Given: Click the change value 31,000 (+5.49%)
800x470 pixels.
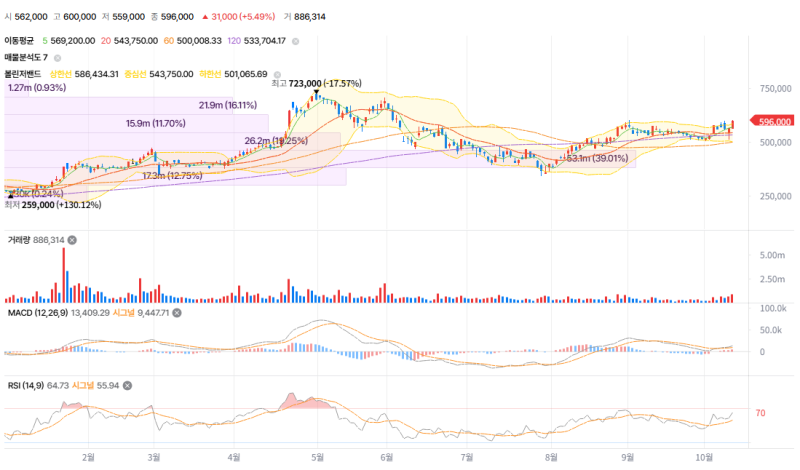Looking at the screenshot, I should coord(243,17).
